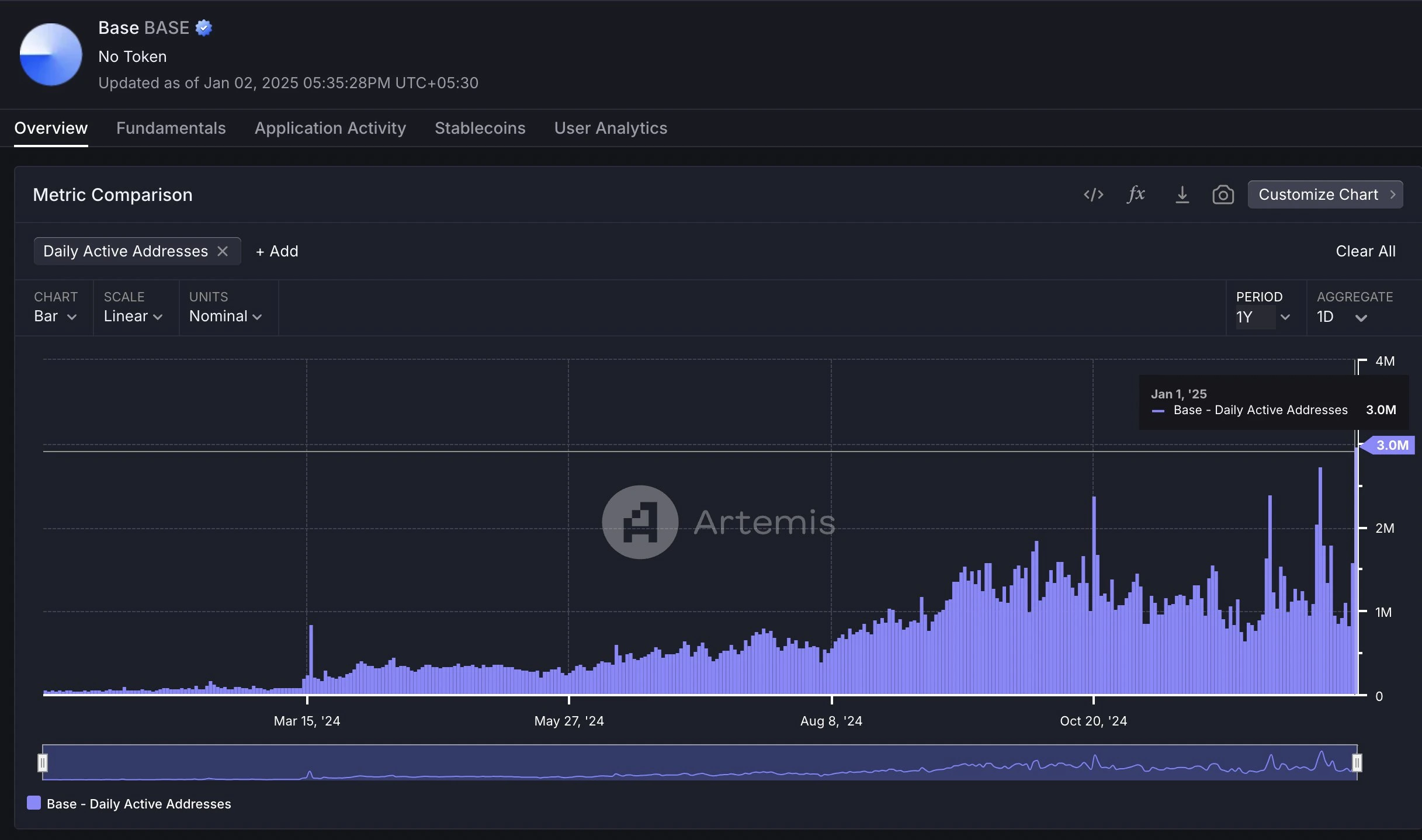Open the Period 1Y dropdown
The image size is (1422, 840).
pos(1263,317)
